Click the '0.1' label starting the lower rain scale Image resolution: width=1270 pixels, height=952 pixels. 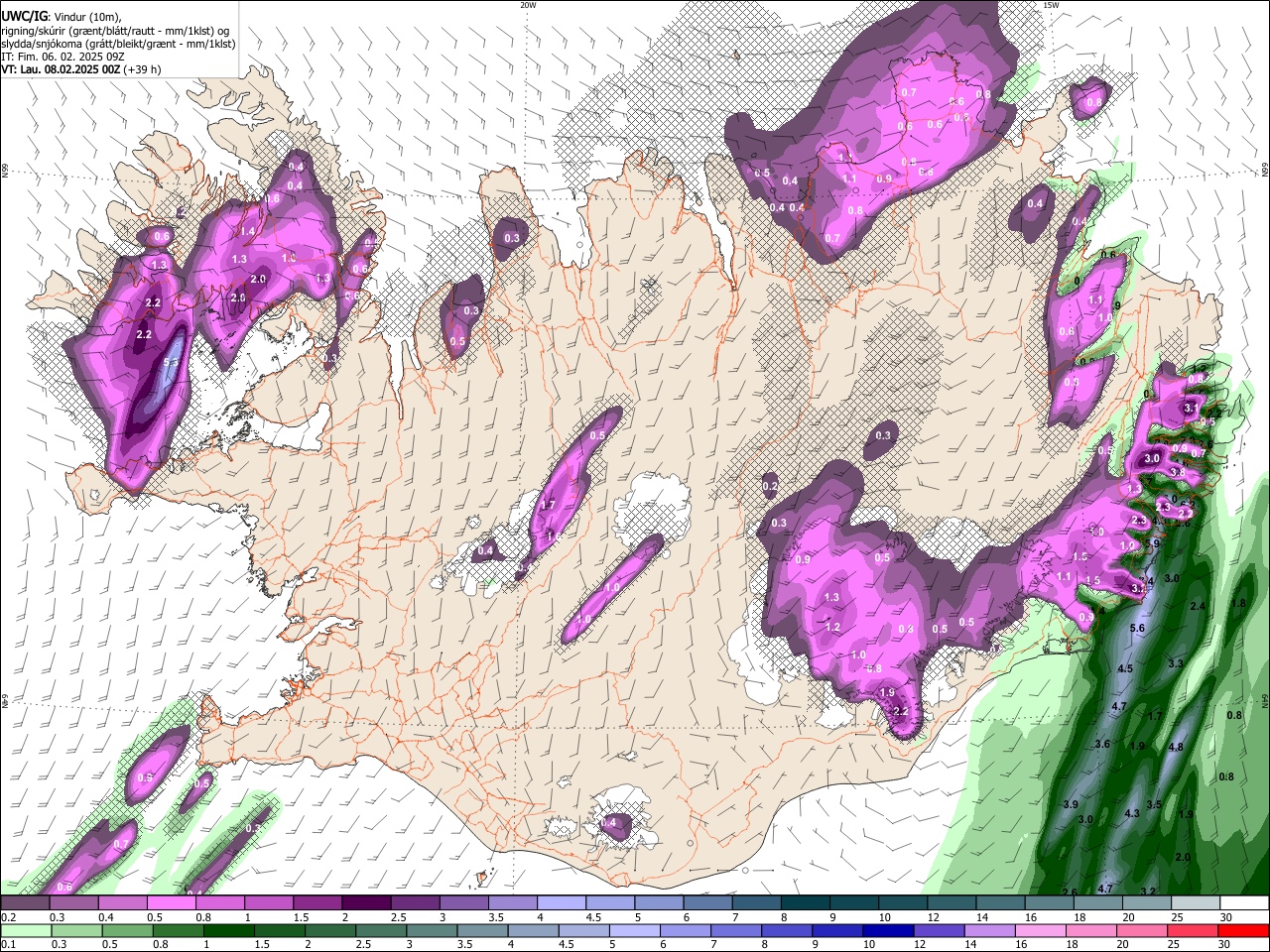click(9, 944)
